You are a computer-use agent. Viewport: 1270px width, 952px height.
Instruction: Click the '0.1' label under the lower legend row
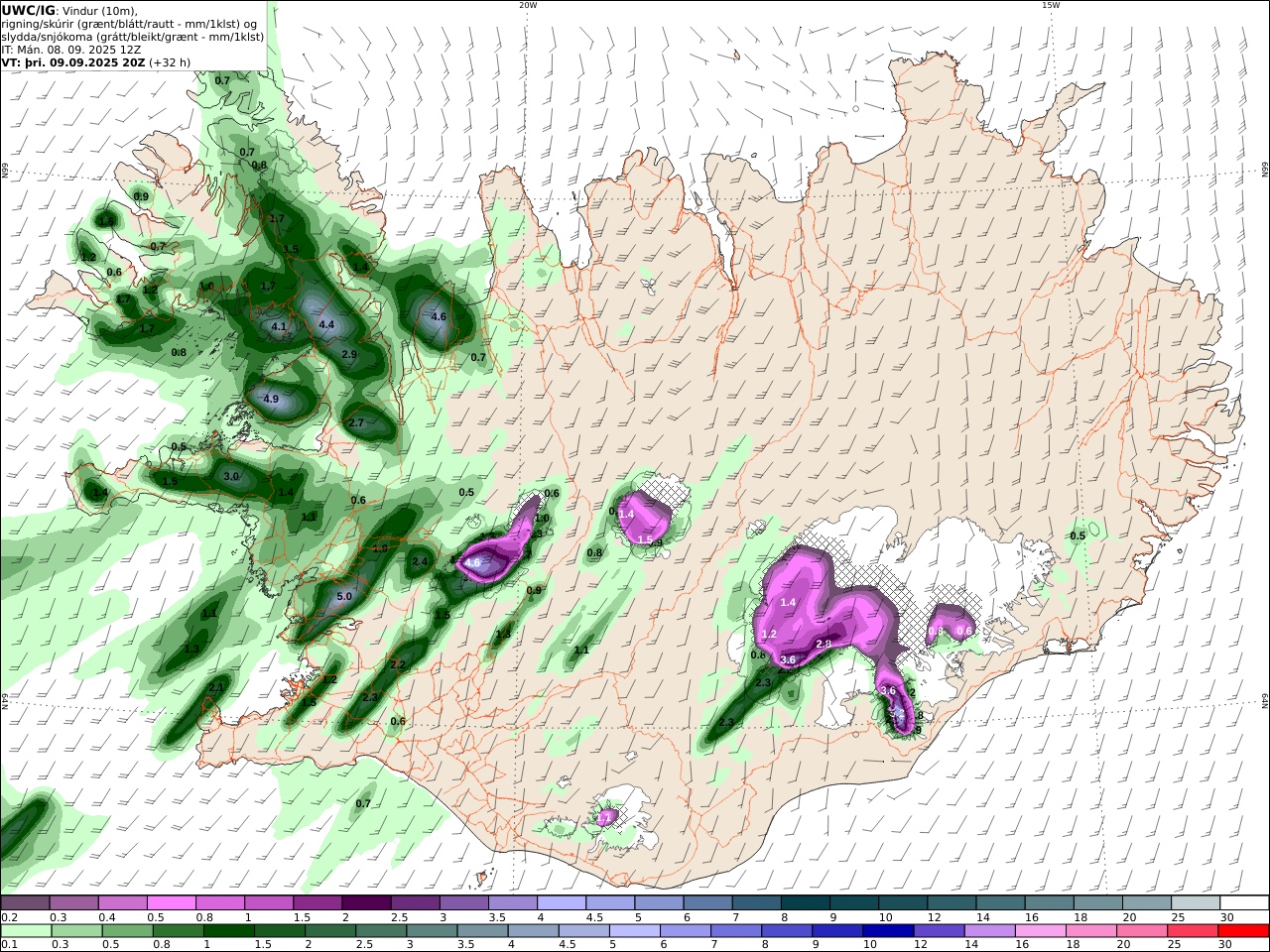[x=8, y=945]
